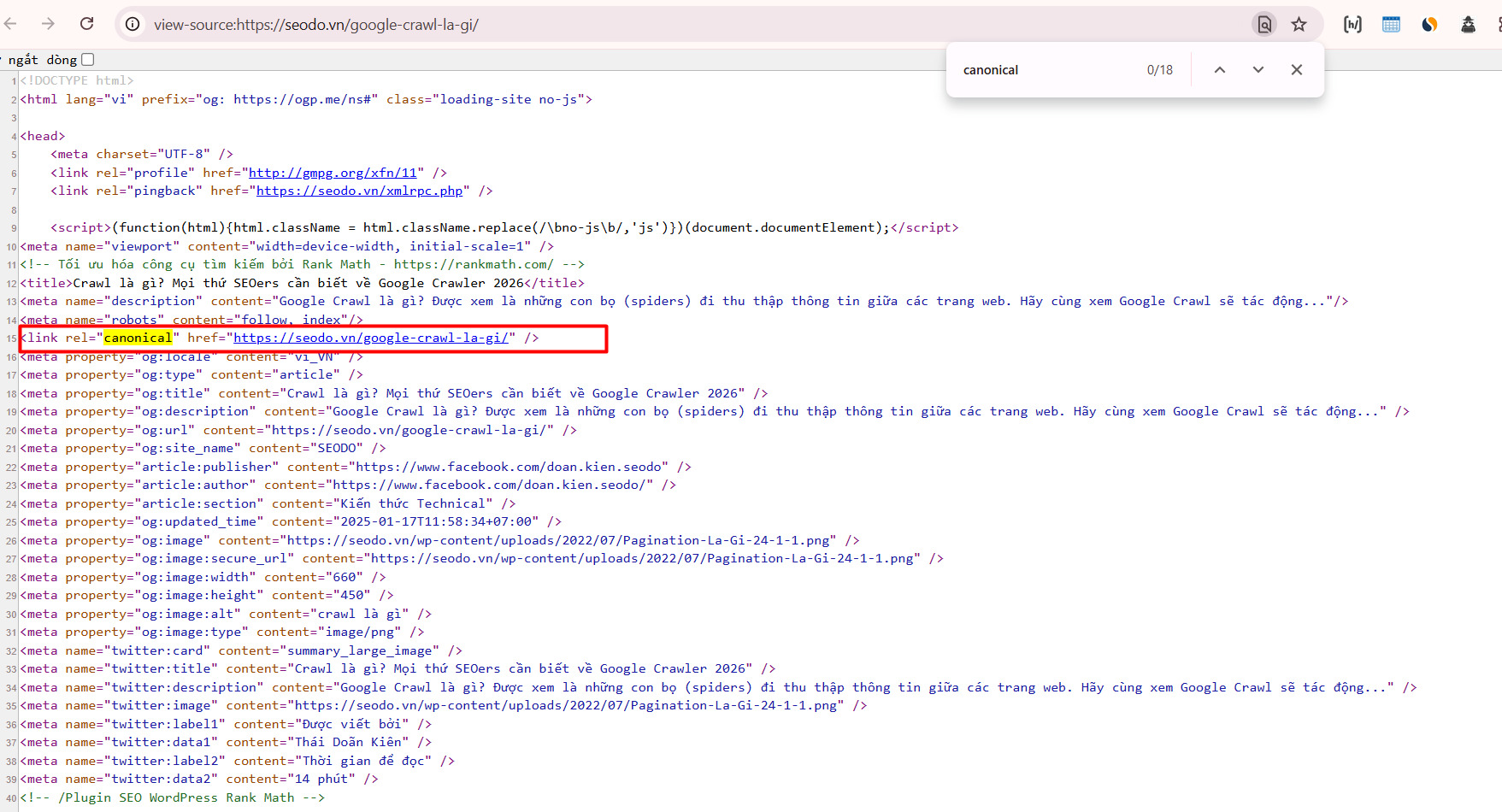The width and height of the screenshot is (1502, 812).
Task: Jump to previous canonical match
Action: click(1220, 70)
